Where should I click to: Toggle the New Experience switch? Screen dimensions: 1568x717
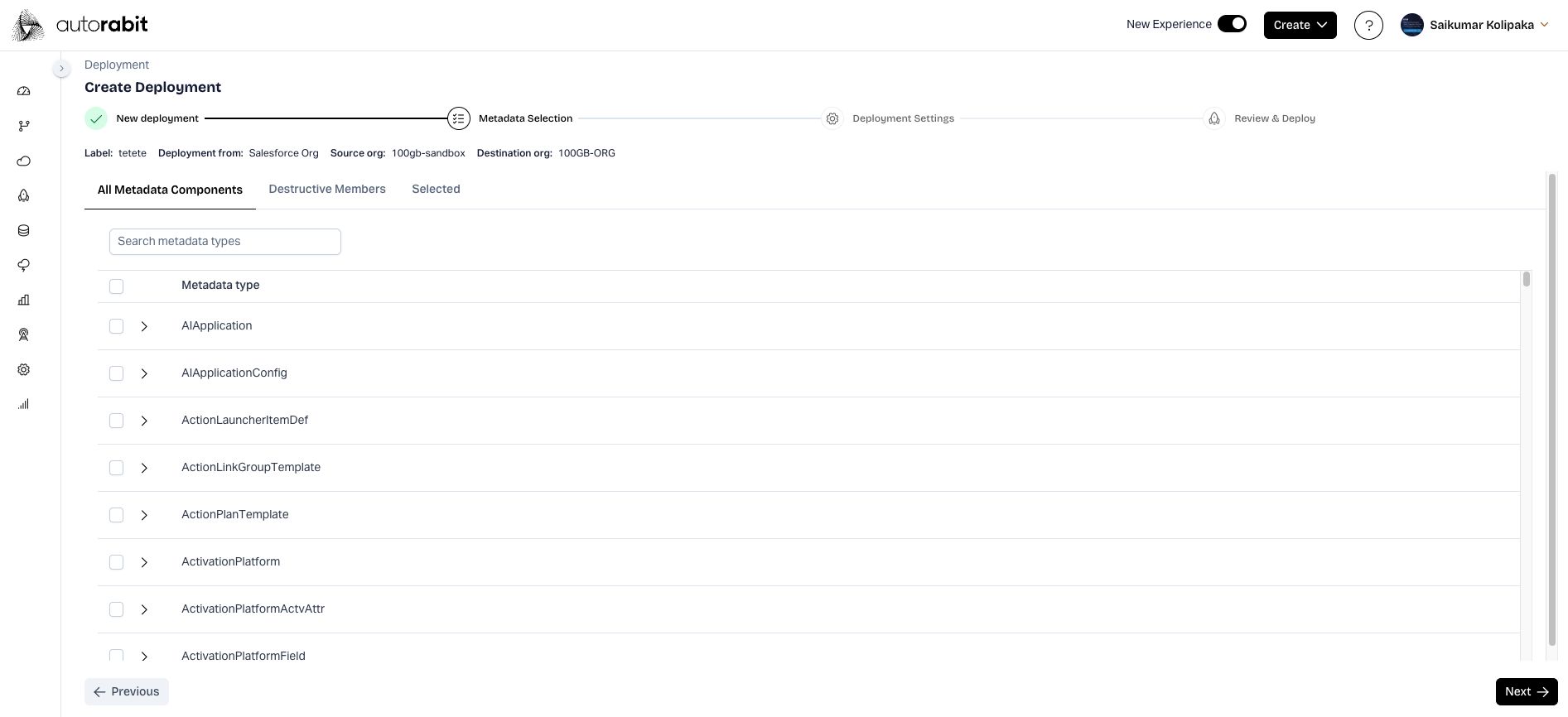pos(1232,24)
